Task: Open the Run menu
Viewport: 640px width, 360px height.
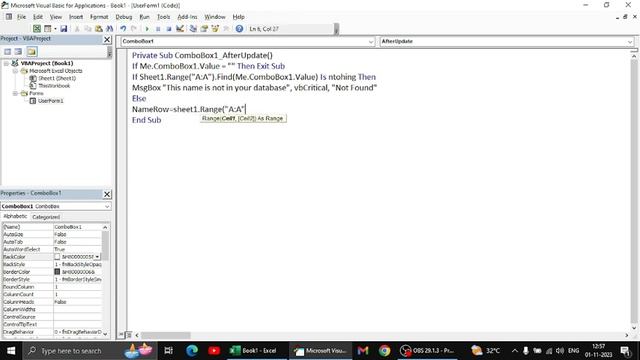Action: 144,17
